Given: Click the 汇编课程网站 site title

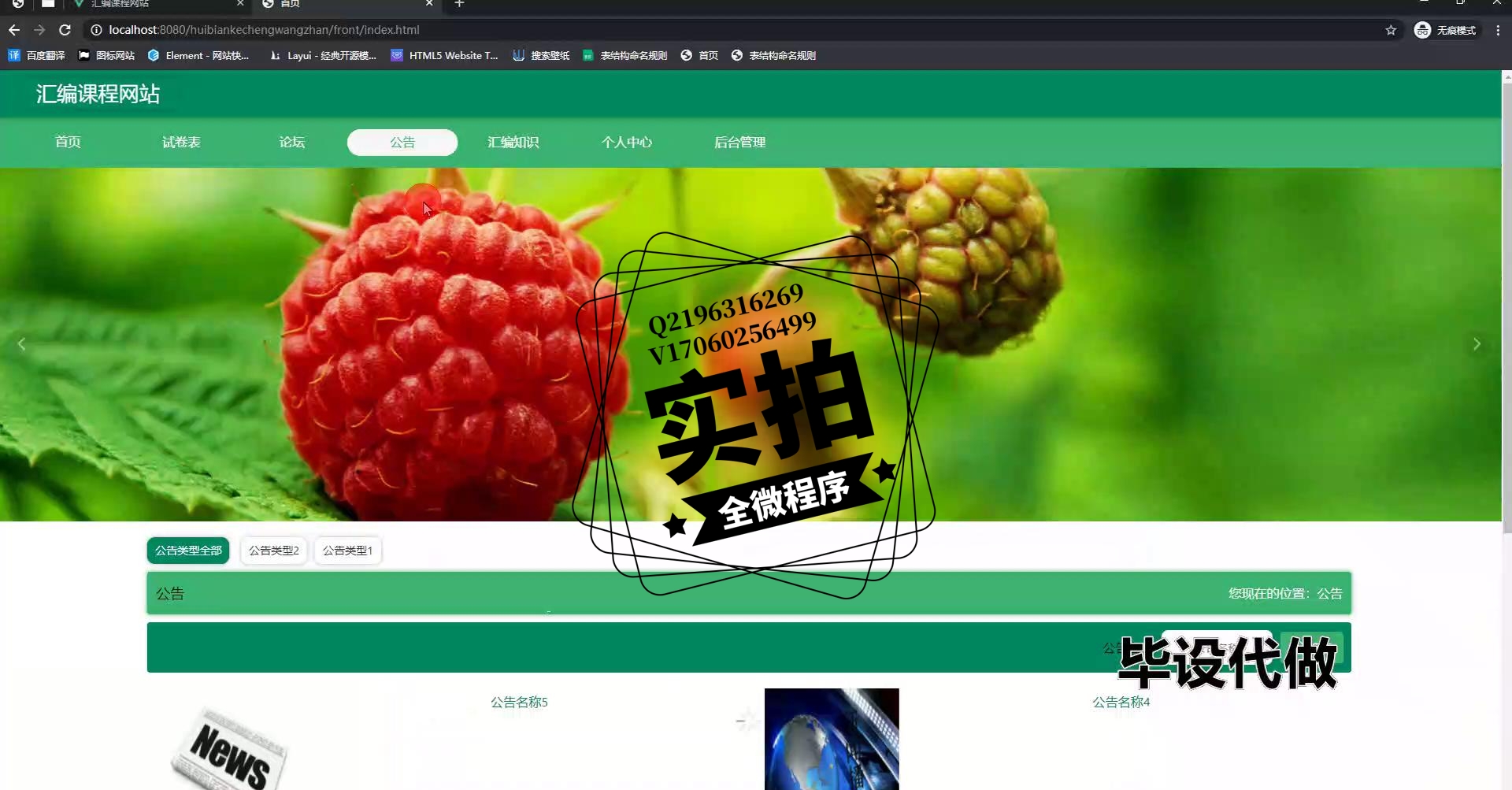Looking at the screenshot, I should coord(98,94).
